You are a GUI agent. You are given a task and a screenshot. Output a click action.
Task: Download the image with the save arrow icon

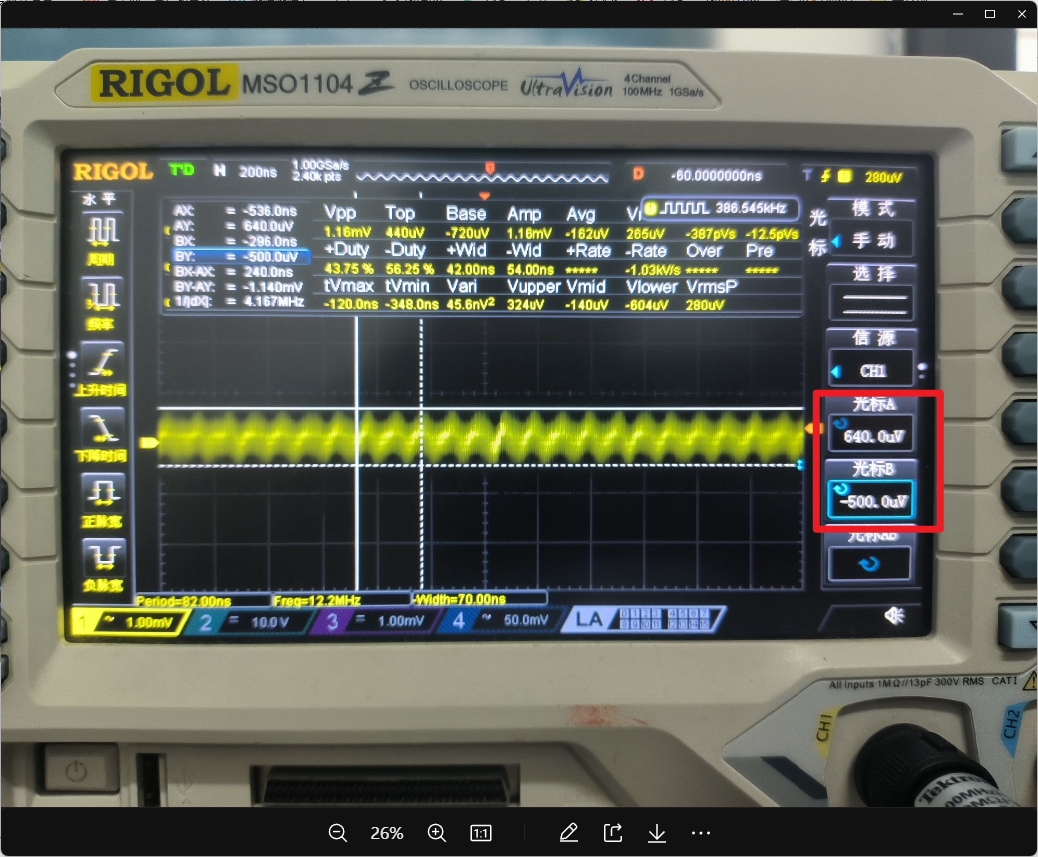pos(657,833)
